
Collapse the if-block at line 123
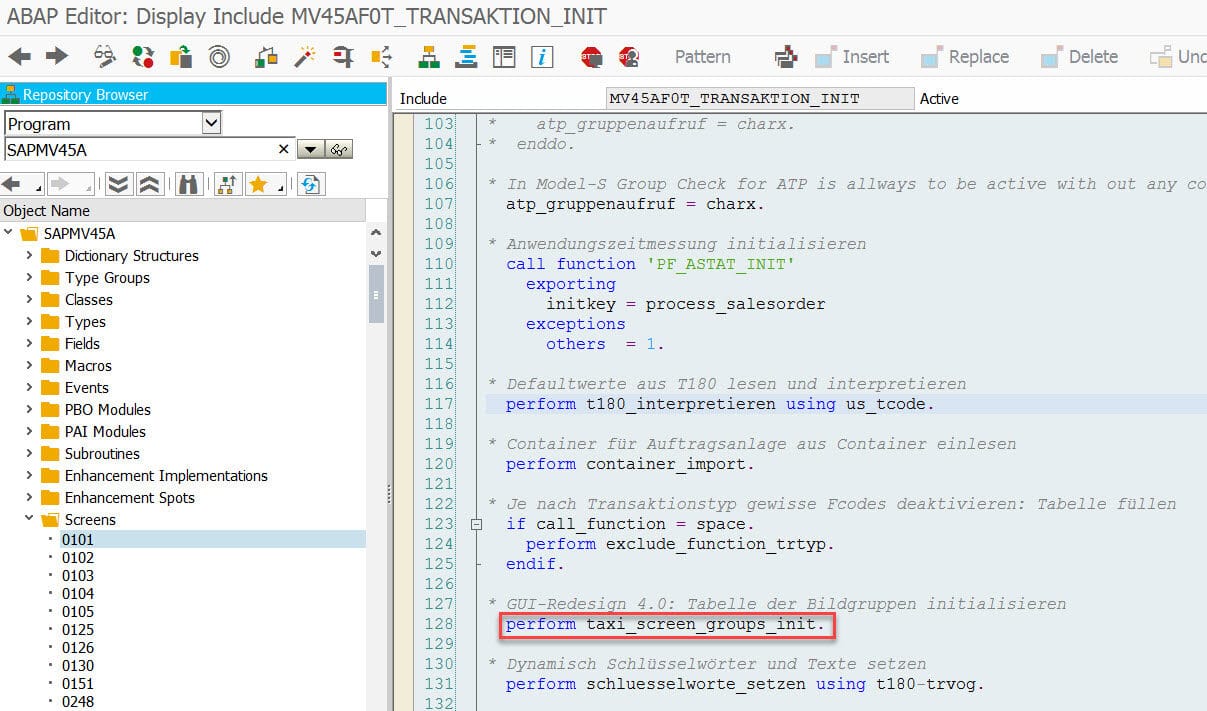(x=477, y=524)
